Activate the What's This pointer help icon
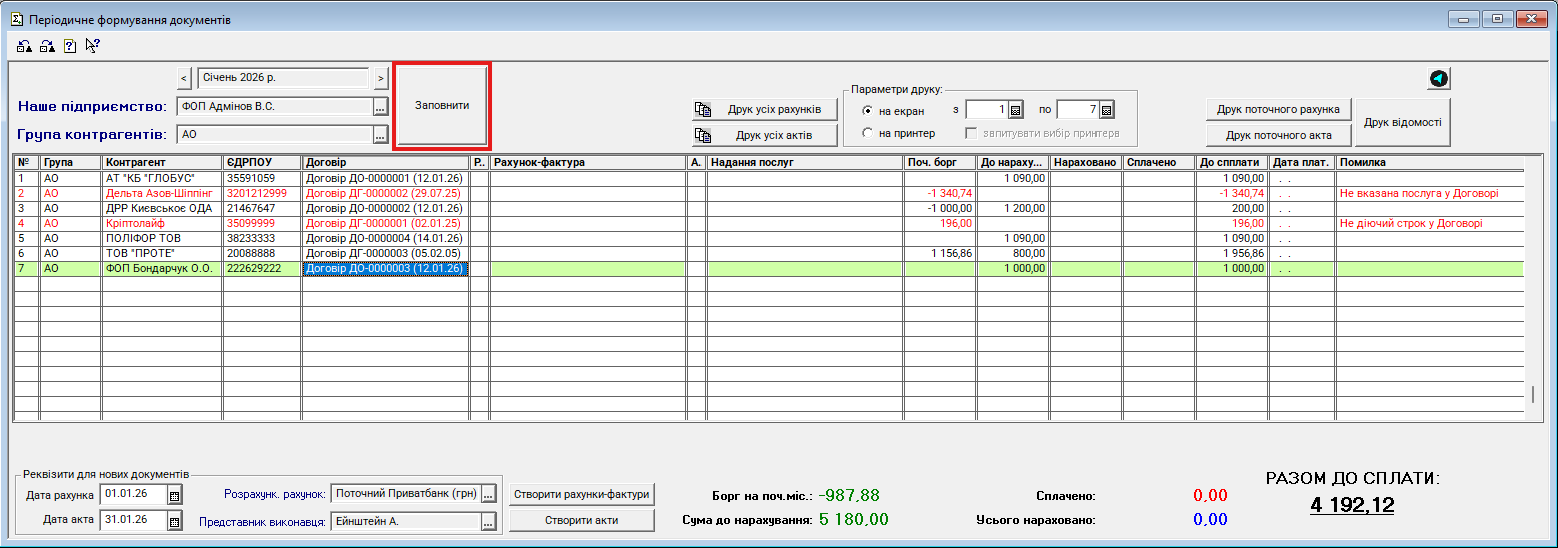This screenshot has height=548, width=1558. pyautogui.click(x=93, y=45)
